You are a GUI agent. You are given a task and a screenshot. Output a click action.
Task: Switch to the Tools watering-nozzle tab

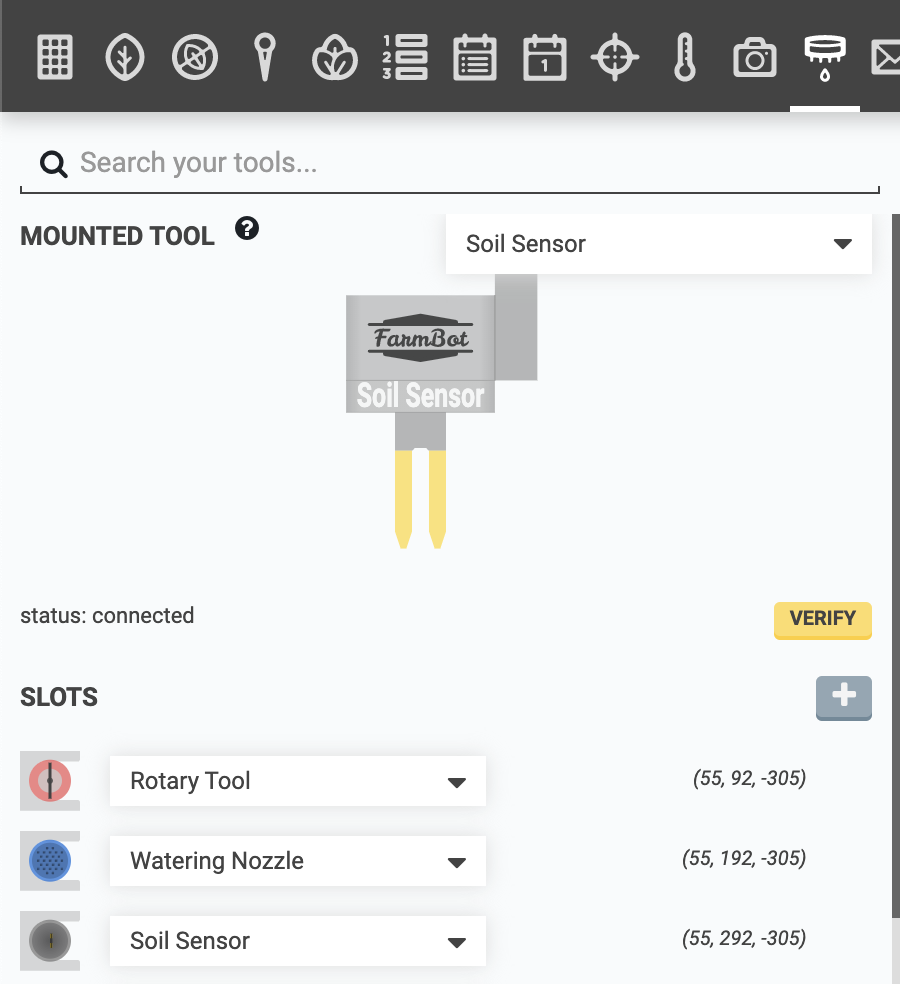(x=824, y=57)
